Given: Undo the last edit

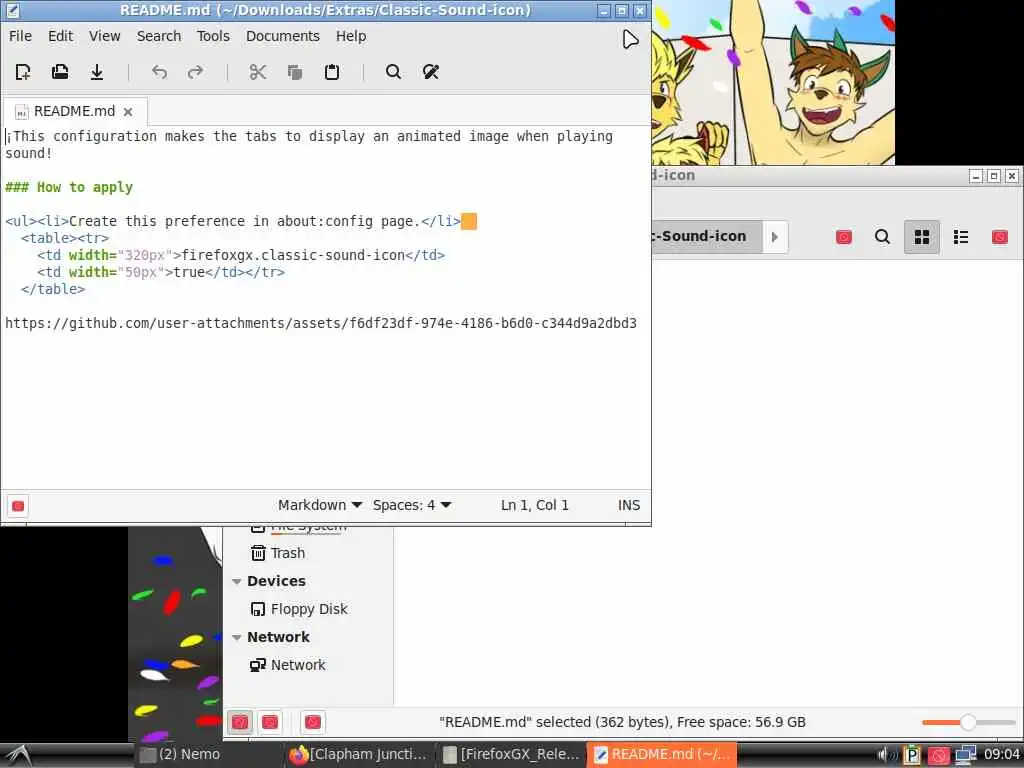Looking at the screenshot, I should click(159, 72).
